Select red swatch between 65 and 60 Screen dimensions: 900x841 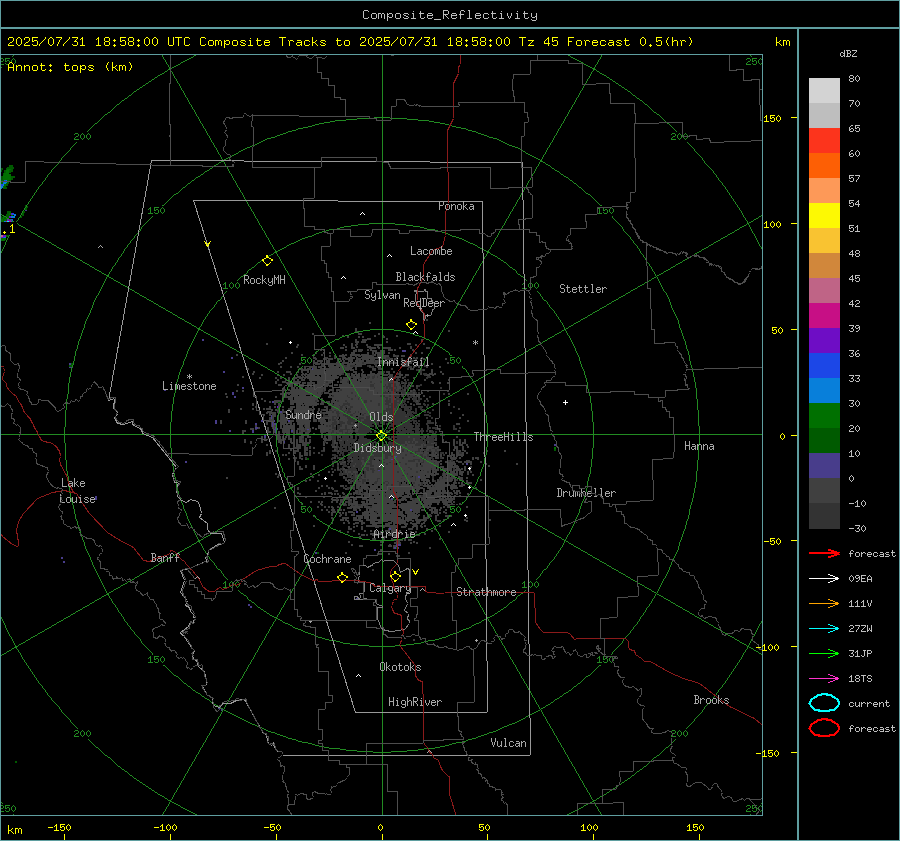click(824, 141)
